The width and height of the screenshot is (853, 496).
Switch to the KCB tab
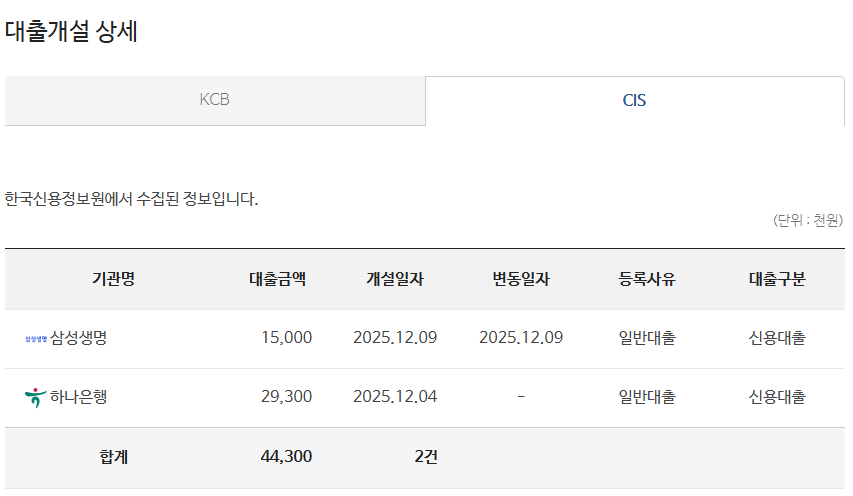tap(215, 100)
